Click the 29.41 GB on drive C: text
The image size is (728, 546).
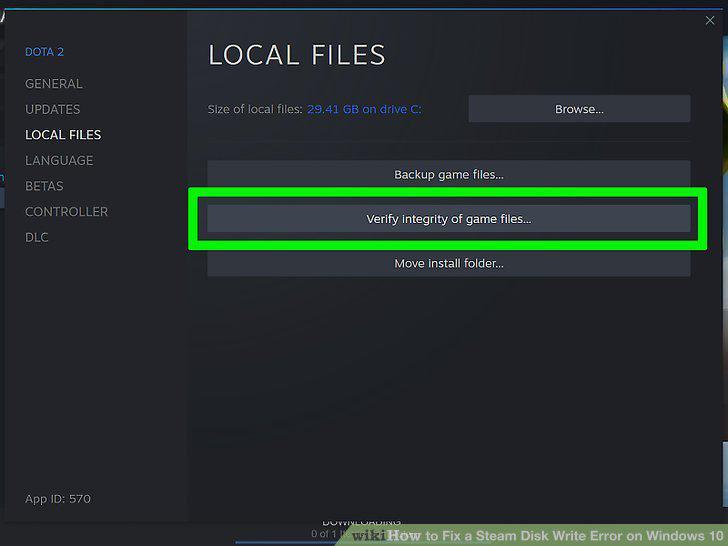tap(364, 109)
